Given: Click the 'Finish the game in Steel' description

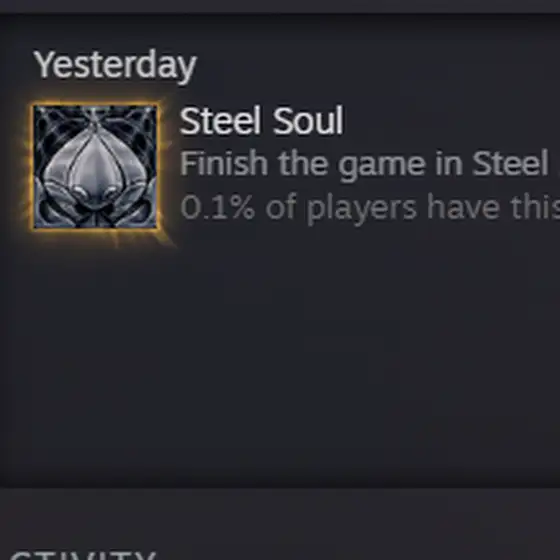Looking at the screenshot, I should point(364,164).
